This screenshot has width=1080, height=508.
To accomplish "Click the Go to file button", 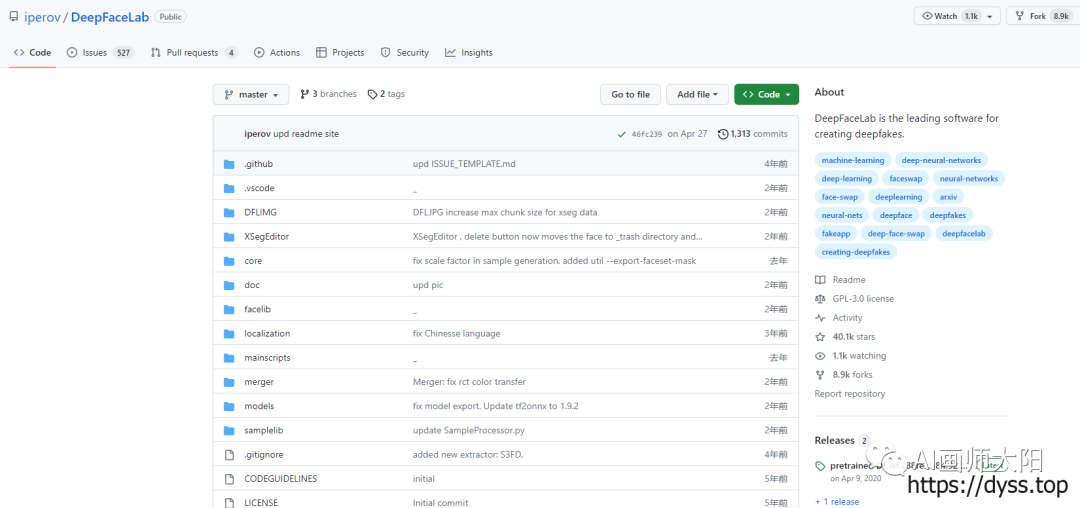I will pyautogui.click(x=630, y=94).
